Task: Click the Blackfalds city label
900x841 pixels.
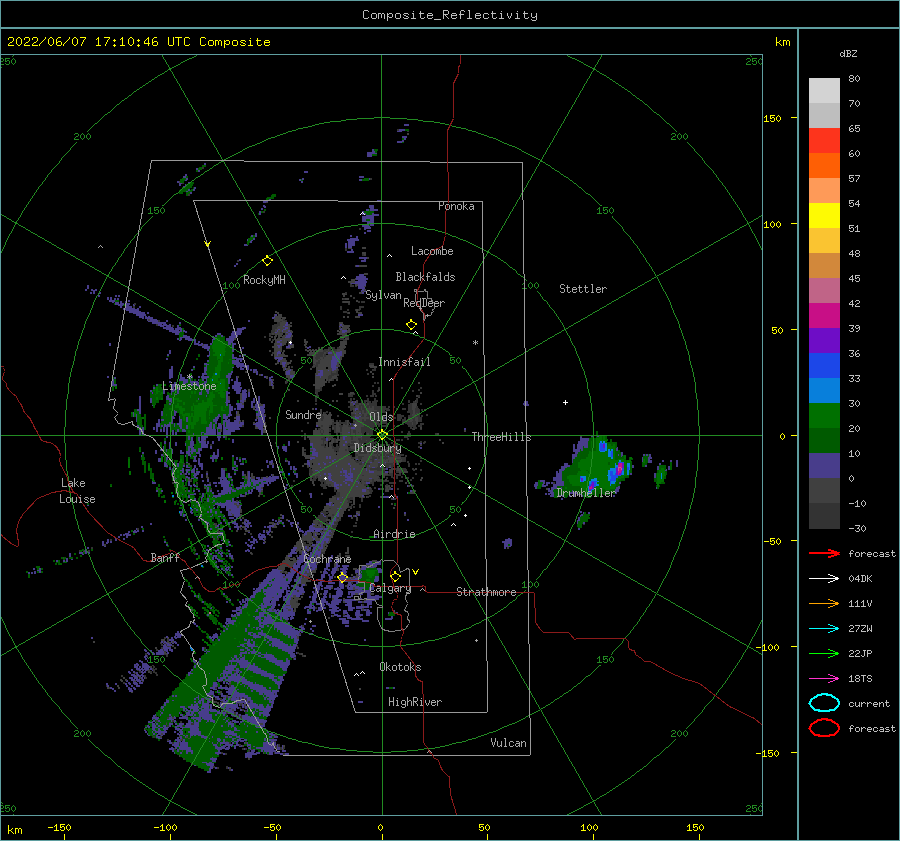Action: pyautogui.click(x=425, y=277)
